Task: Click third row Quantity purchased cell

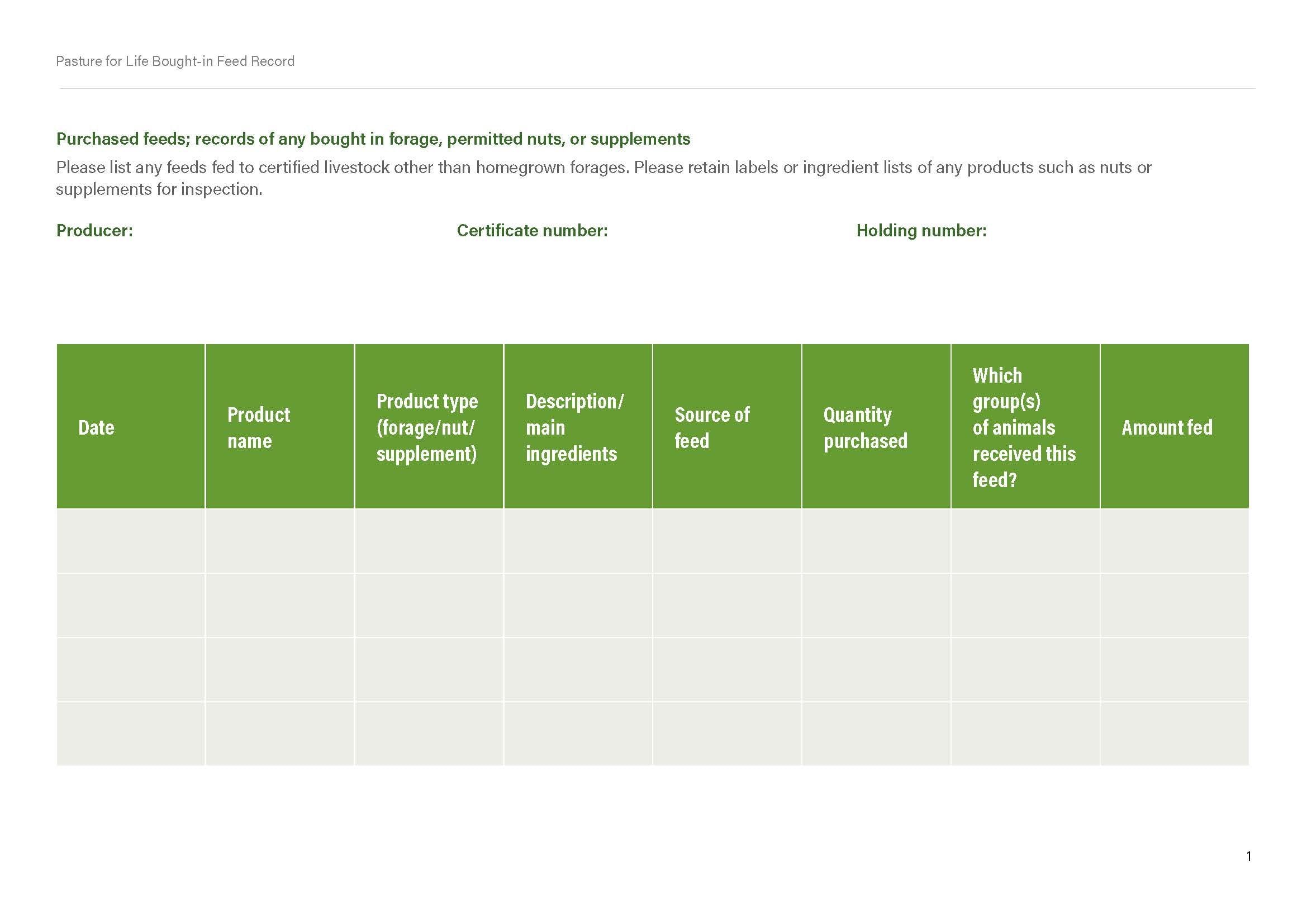Action: coord(876,669)
